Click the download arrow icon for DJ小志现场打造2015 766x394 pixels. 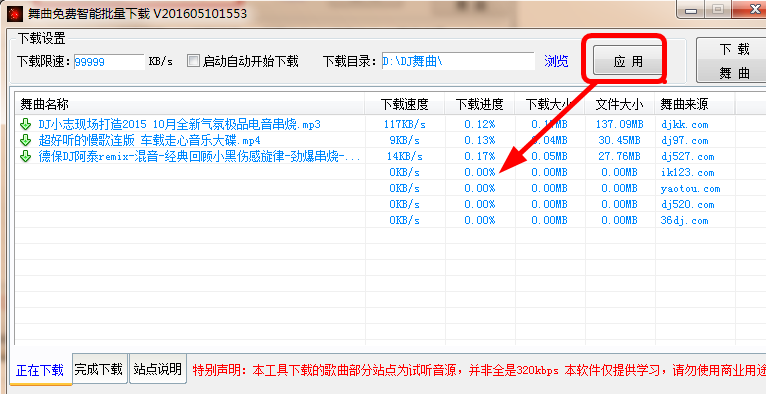pos(25,124)
